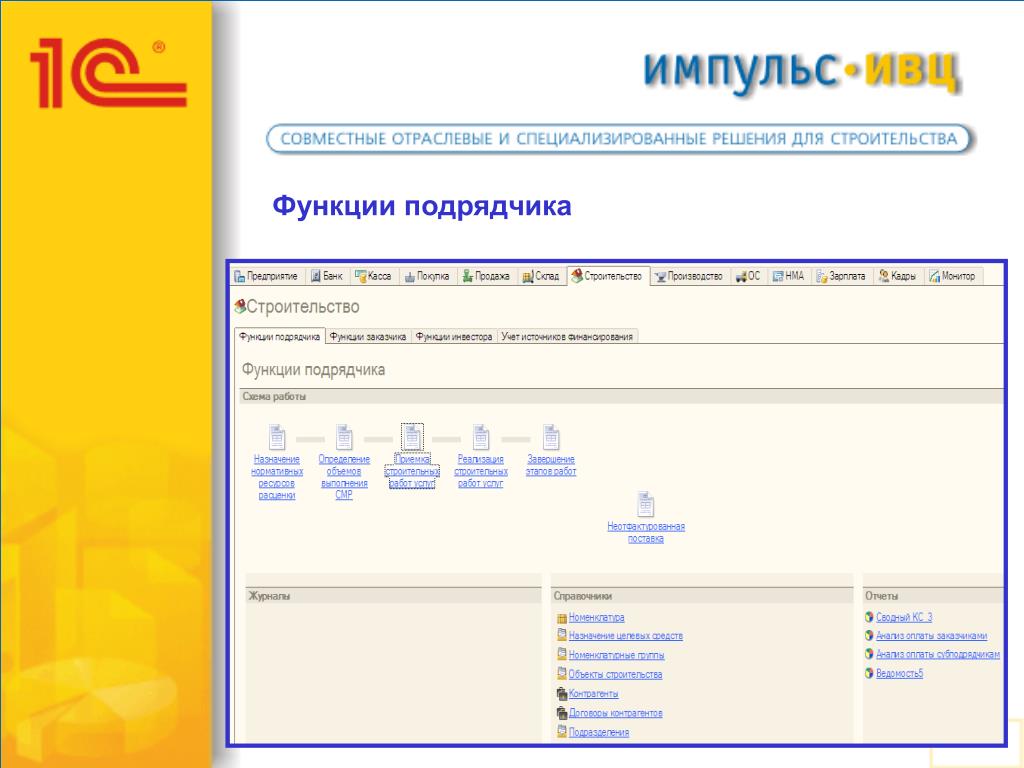The width and height of the screenshot is (1024, 768).
Task: Switch to the Кадры tab
Action: coord(898,276)
